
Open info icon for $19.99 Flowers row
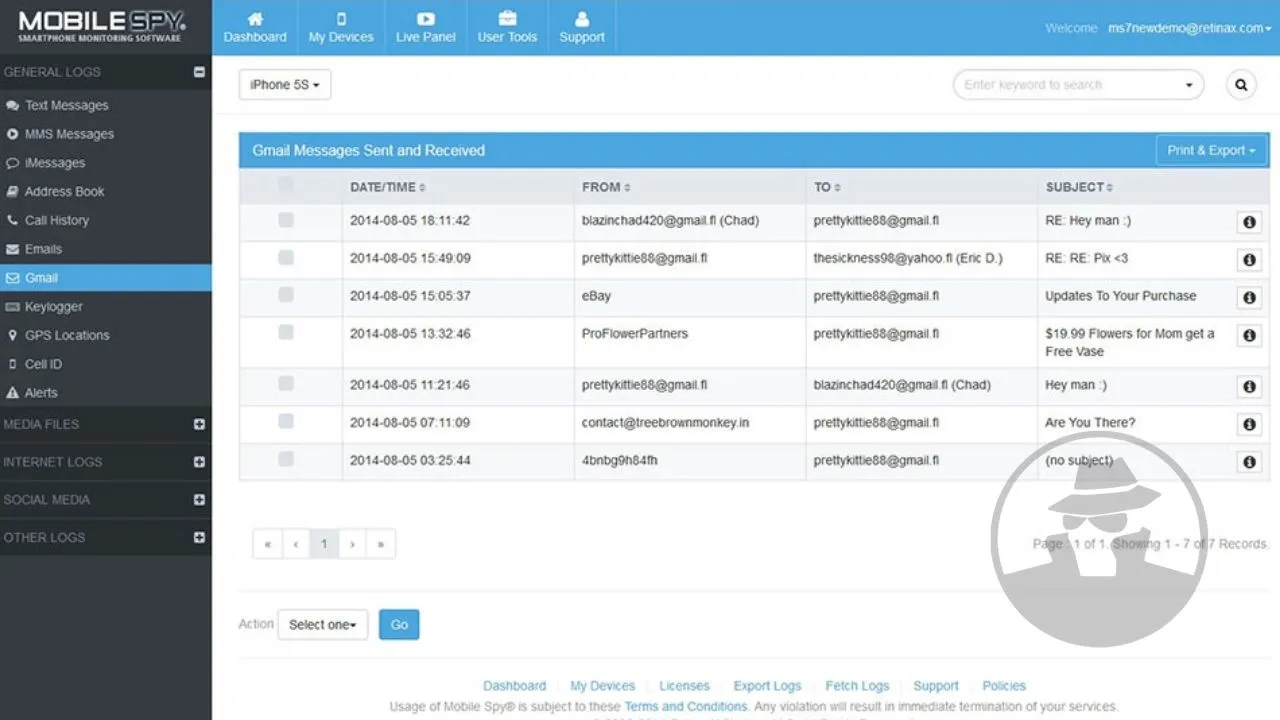[1248, 336]
